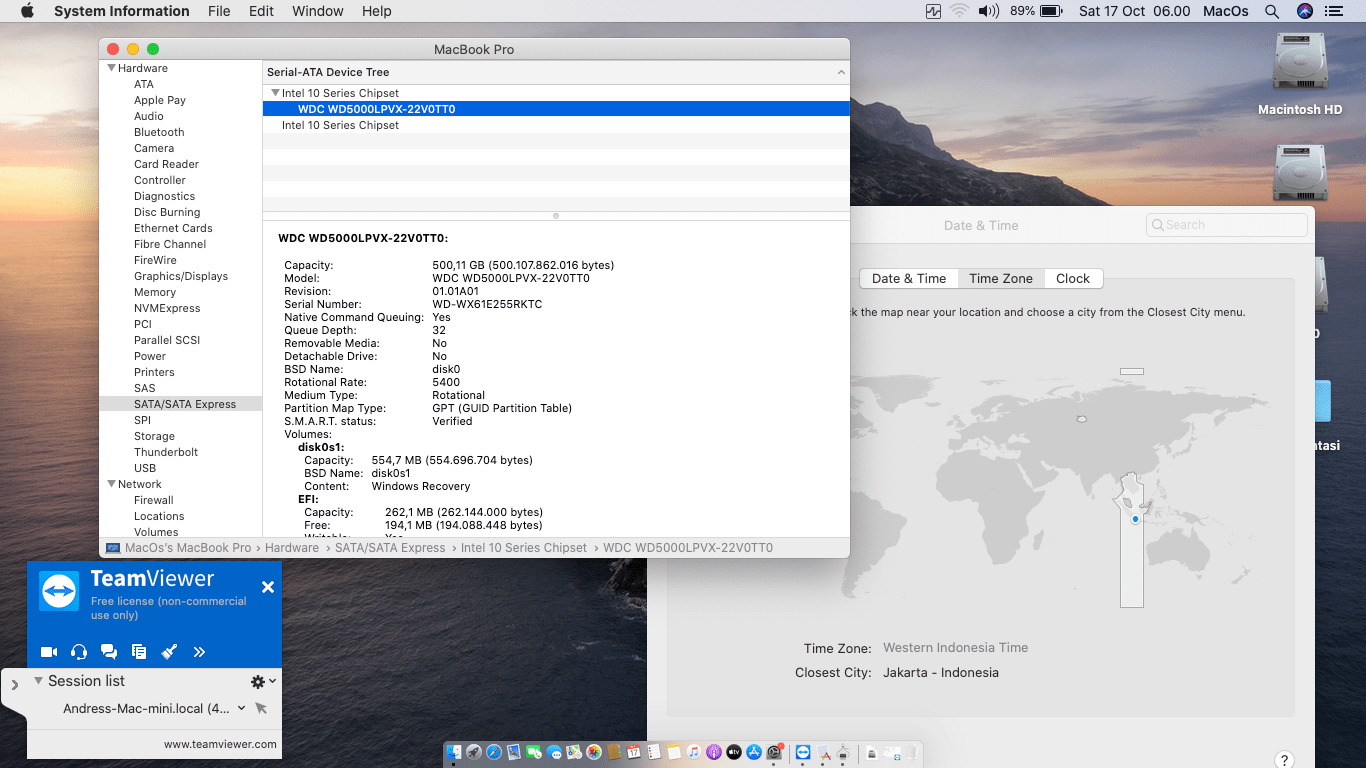This screenshot has height=768, width=1366.
Task: Switch to the Date & Time tab
Action: 908,279
